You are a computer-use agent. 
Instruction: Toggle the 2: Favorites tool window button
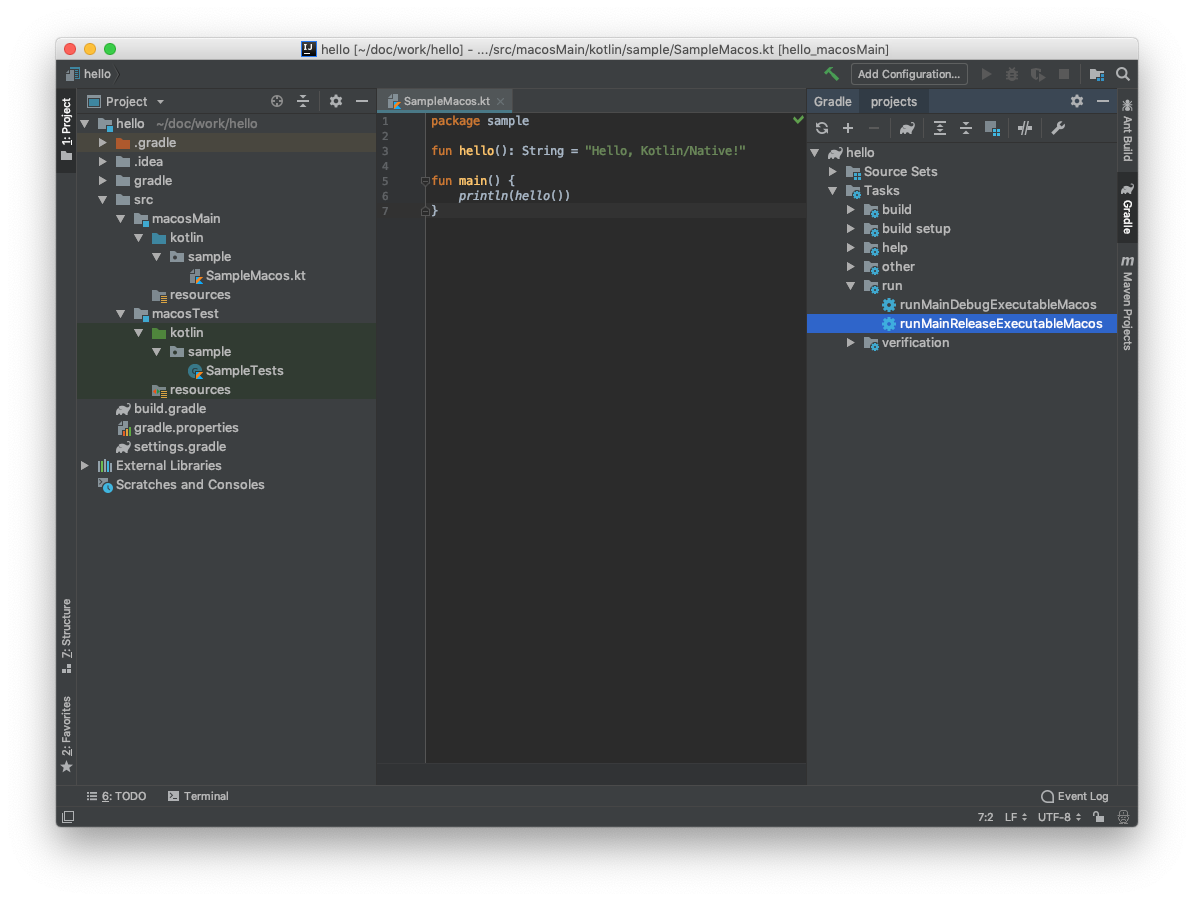(x=66, y=734)
